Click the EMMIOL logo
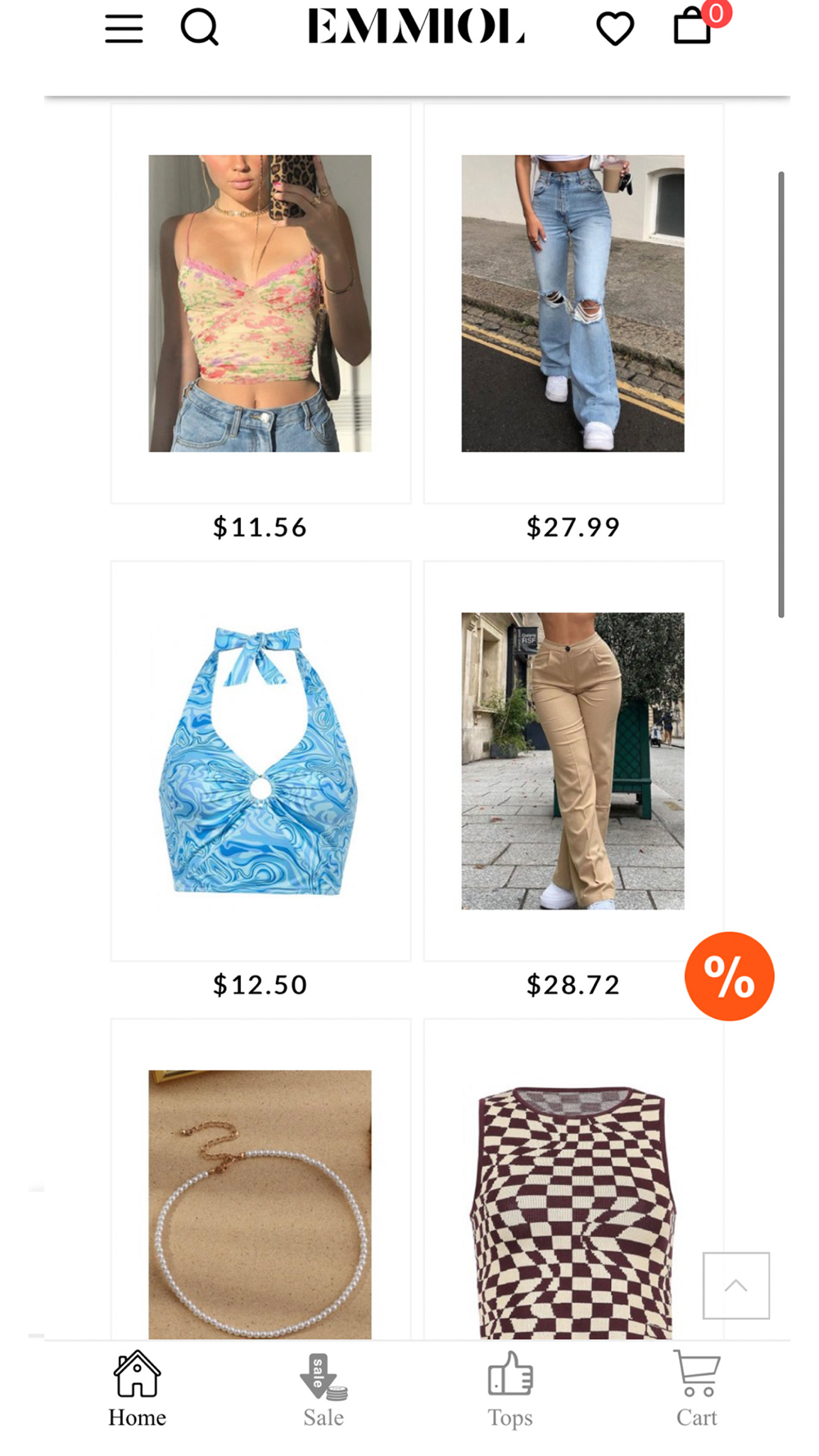Image resolution: width=819 pixels, height=1456 pixels. tap(416, 26)
